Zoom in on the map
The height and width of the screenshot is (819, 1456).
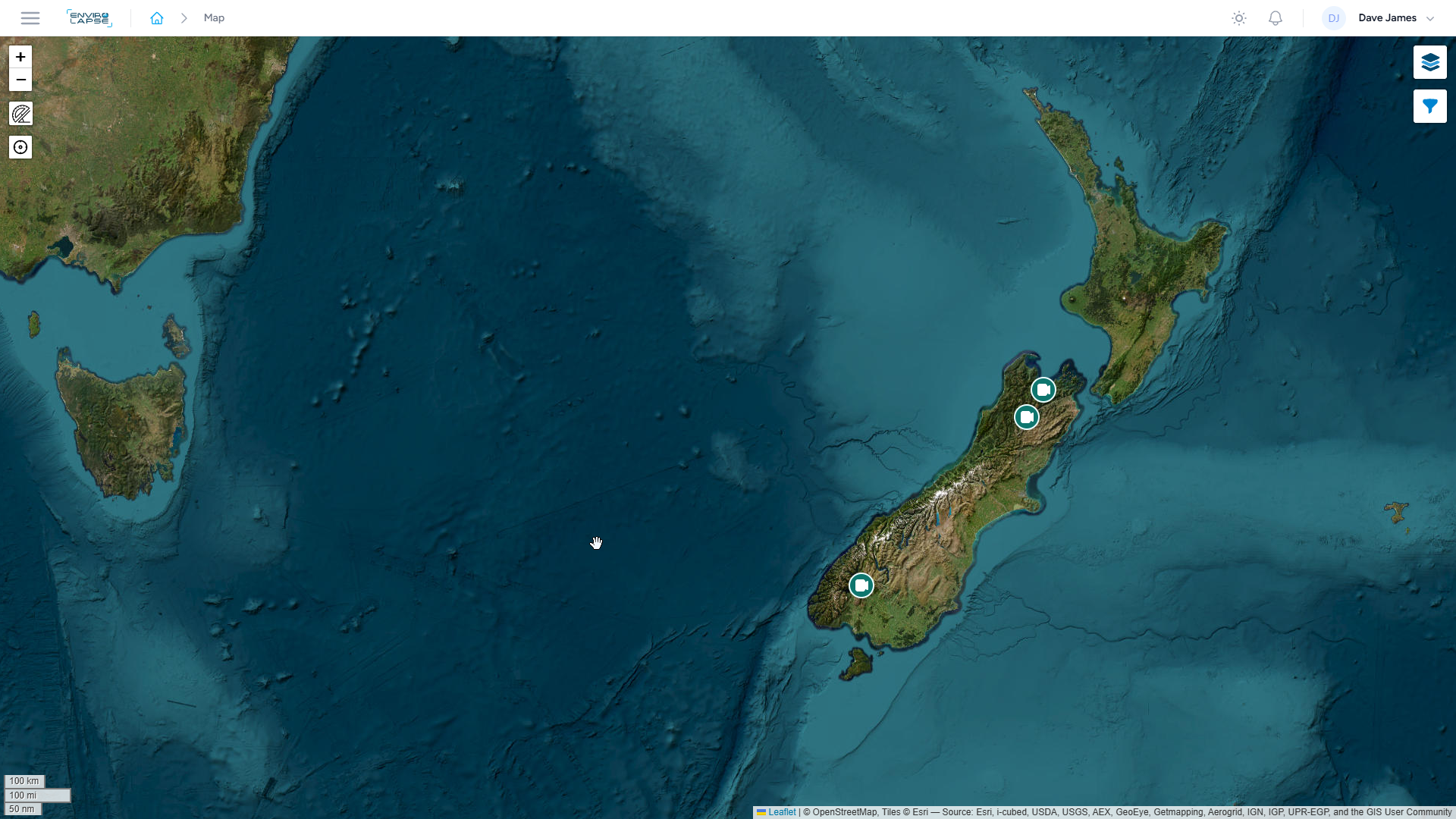point(20,57)
